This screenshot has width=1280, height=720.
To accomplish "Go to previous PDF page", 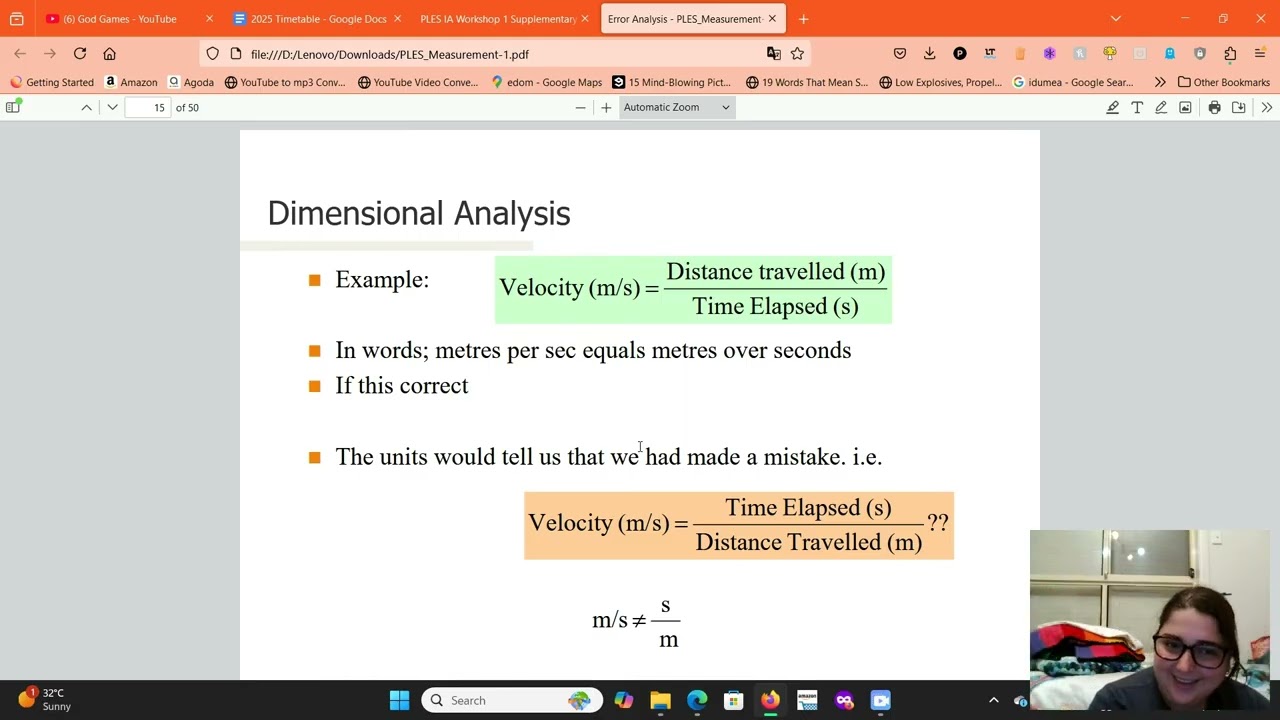I will (x=86, y=107).
